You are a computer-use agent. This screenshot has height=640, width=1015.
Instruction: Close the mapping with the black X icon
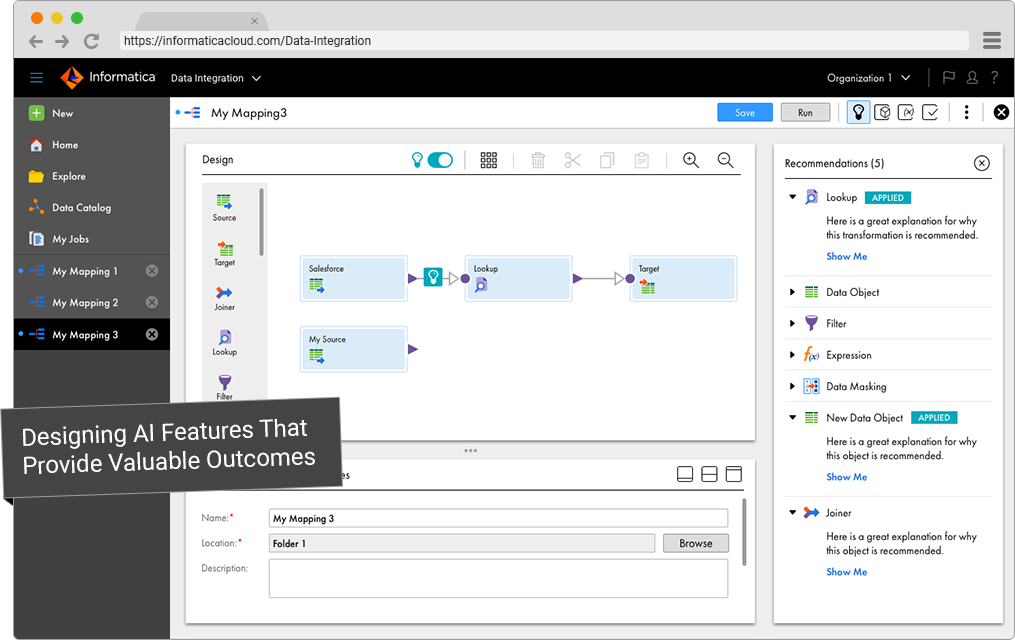(x=1001, y=113)
